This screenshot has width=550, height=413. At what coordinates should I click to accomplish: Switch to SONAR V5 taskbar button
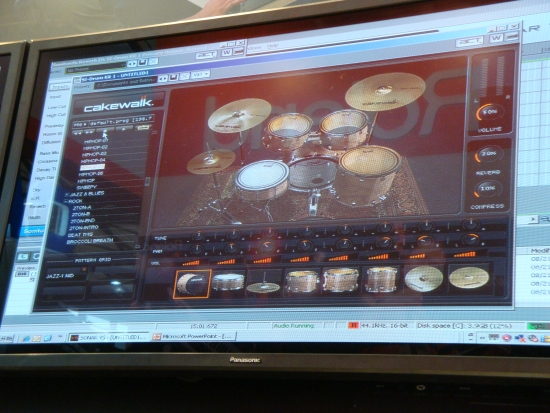[108, 338]
